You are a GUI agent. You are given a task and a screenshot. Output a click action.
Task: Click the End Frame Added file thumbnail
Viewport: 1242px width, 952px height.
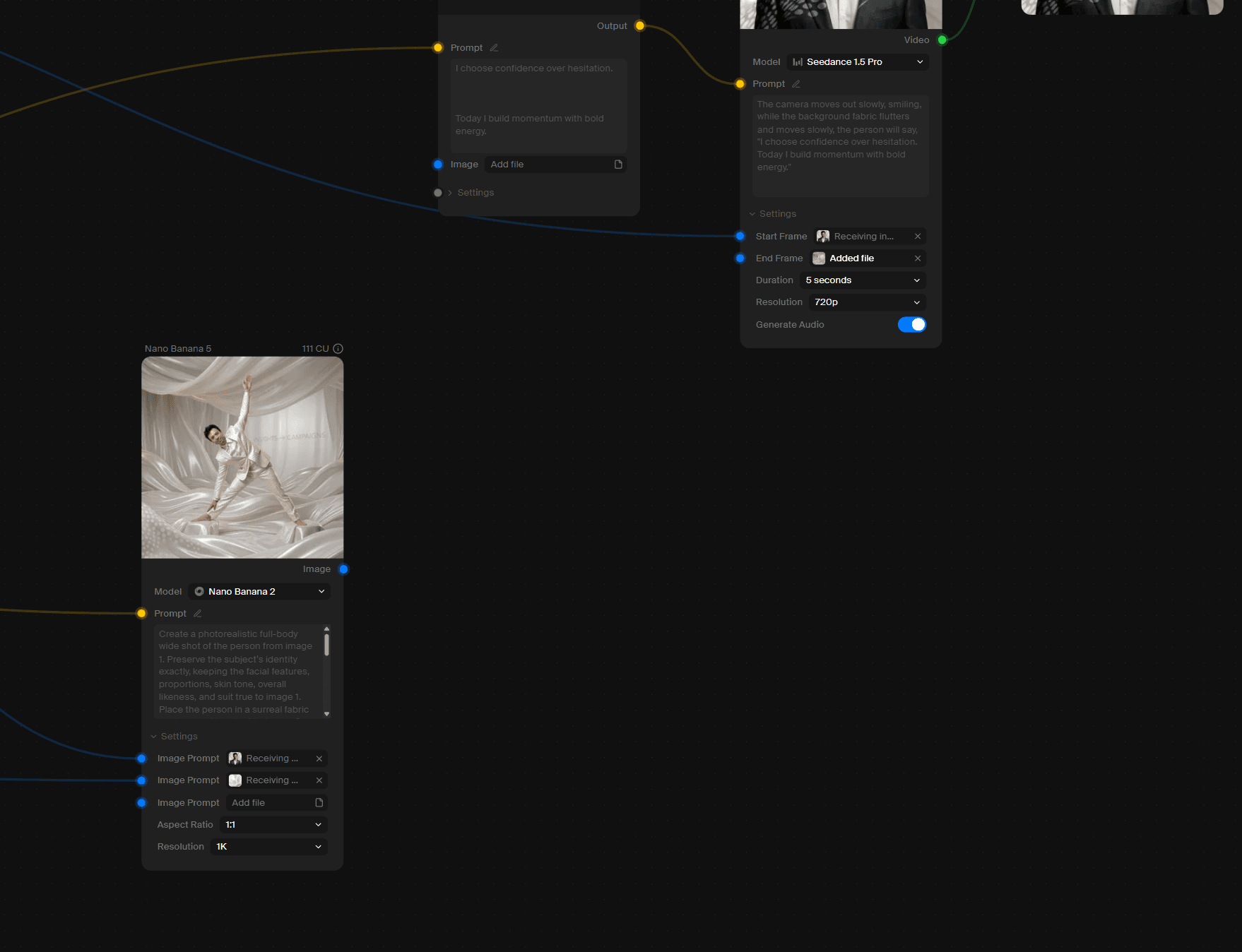[x=819, y=258]
